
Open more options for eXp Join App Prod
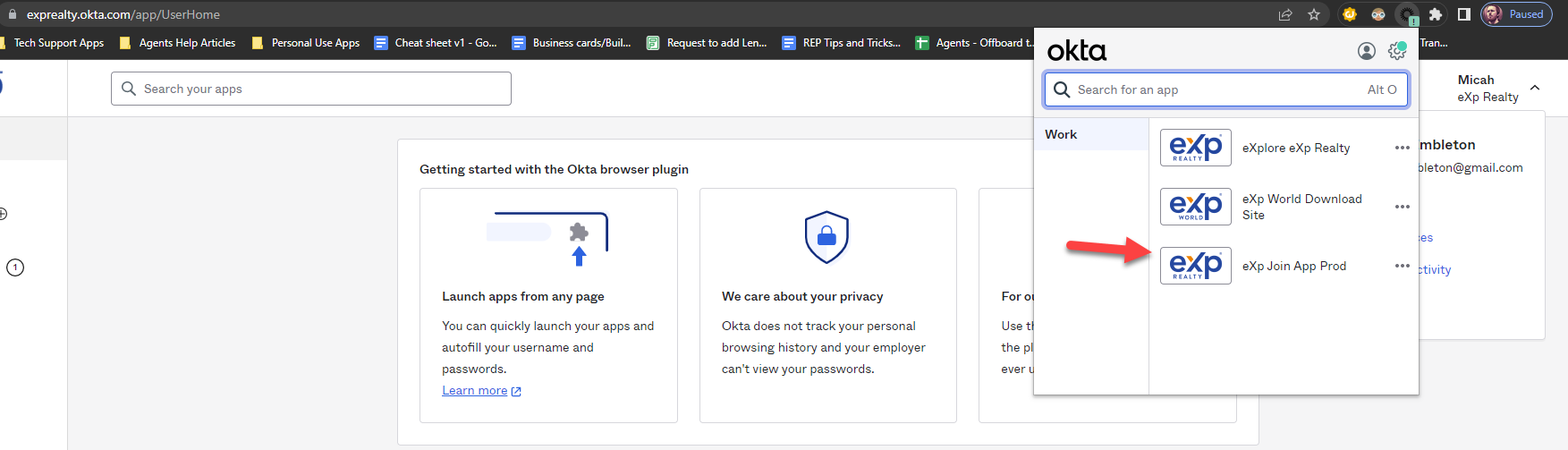click(1402, 266)
